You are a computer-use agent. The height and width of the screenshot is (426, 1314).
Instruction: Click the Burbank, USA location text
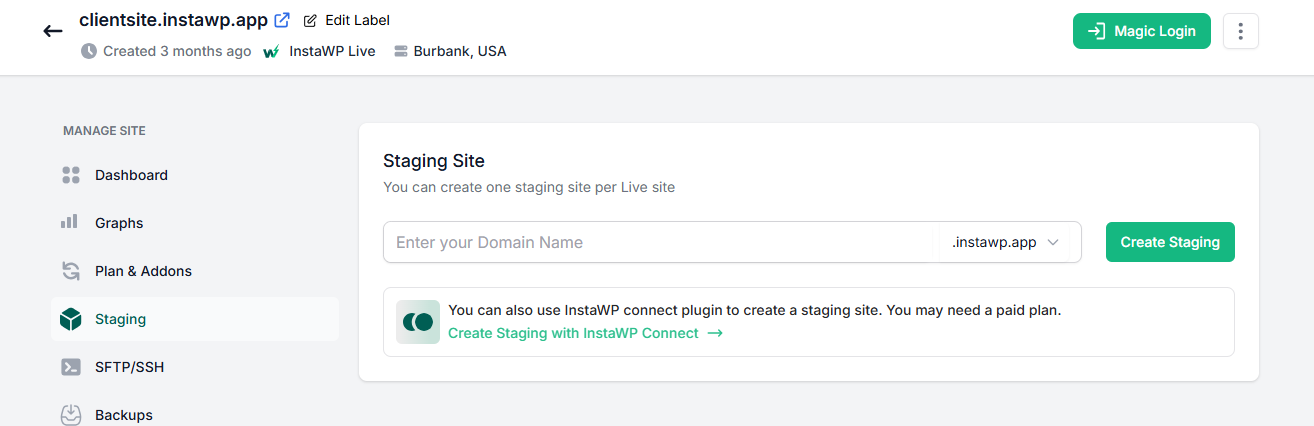[x=460, y=51]
